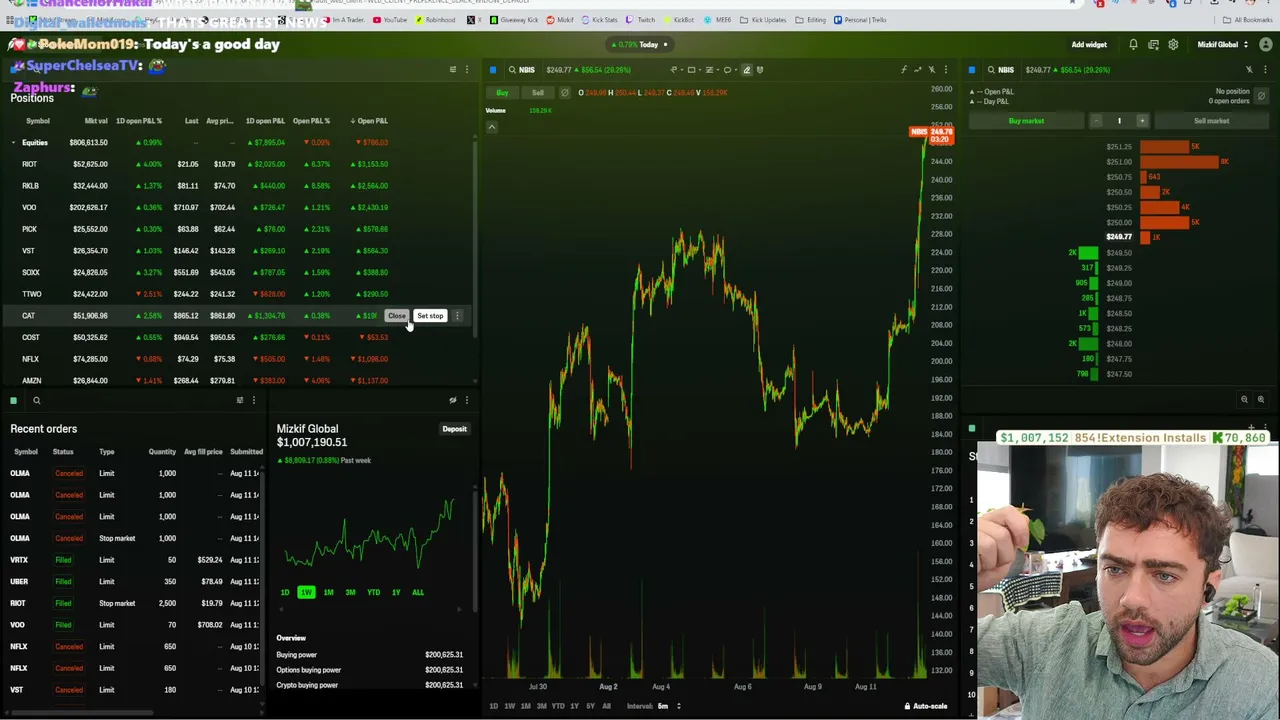Click the ladder quantity input field
The height and width of the screenshot is (720, 1280).
[1119, 121]
